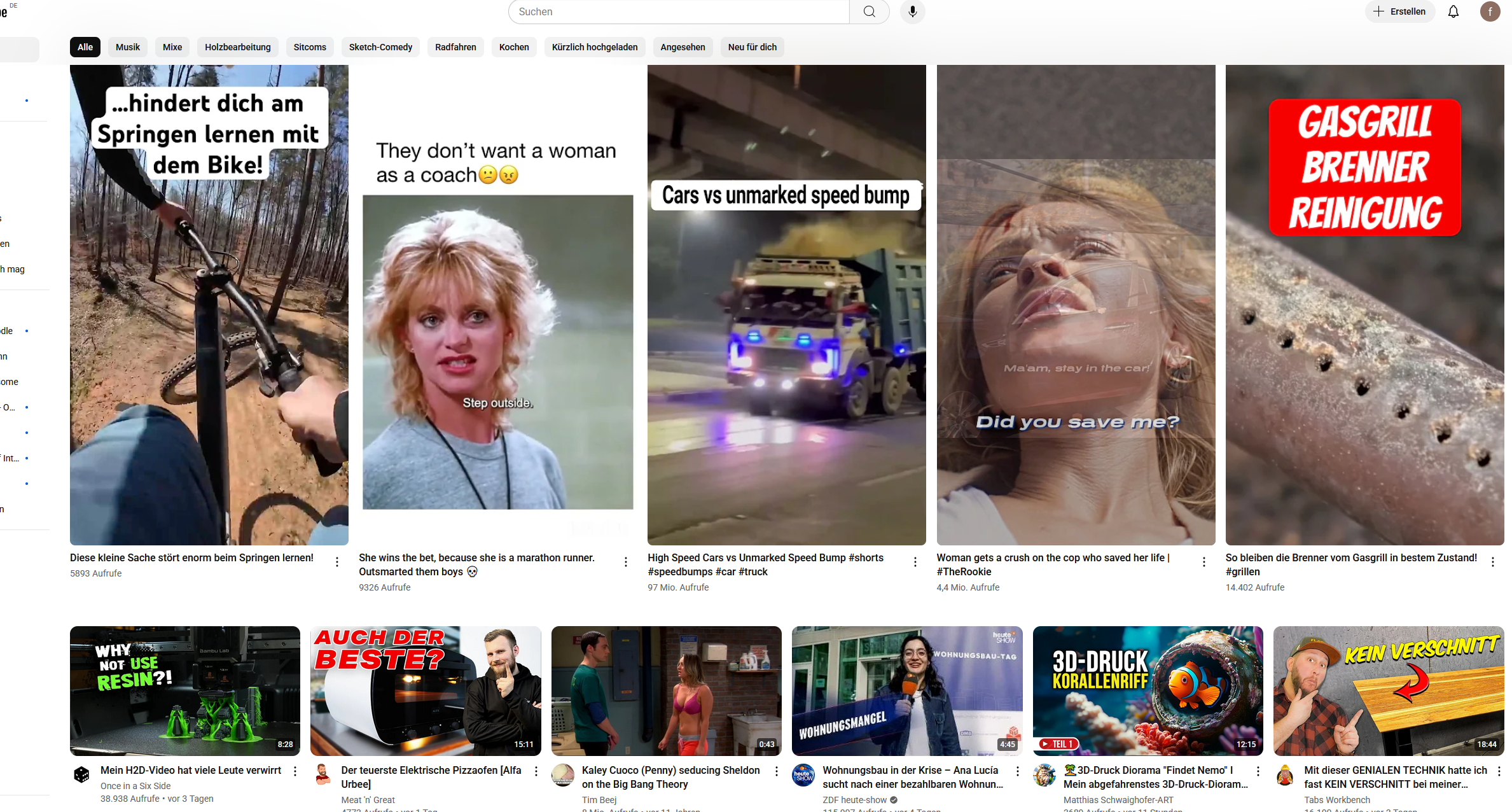Select the Kürzlich hochgeladen chip
Image resolution: width=1512 pixels, height=812 pixels.
coord(594,47)
